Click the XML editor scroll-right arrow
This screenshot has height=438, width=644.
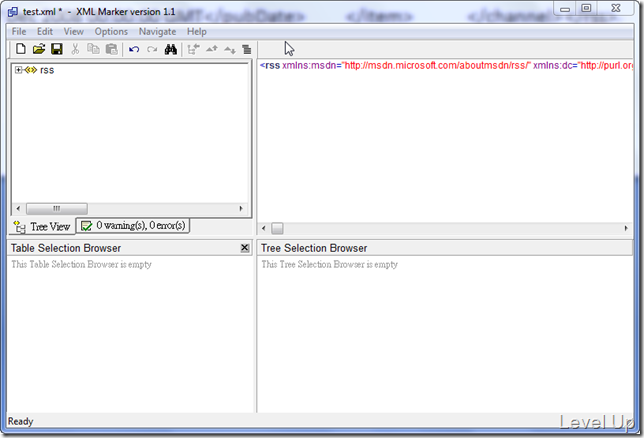point(626,228)
